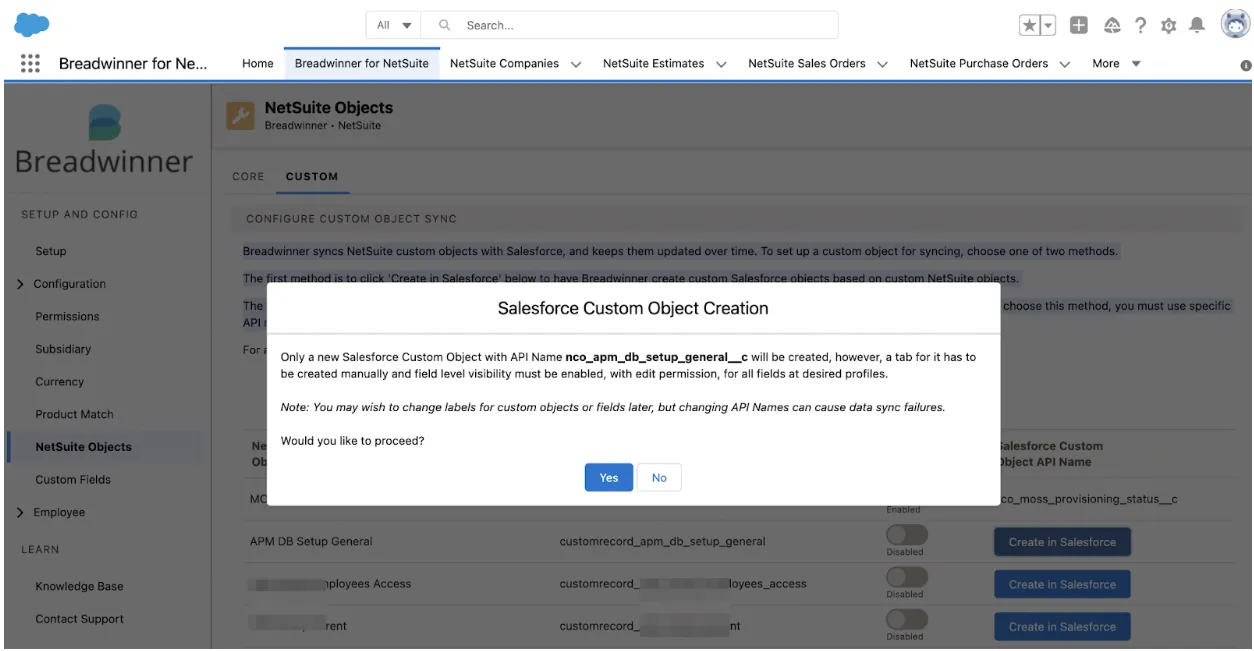The image size is (1254, 651).
Task: Expand the NetSuite Purchase Orders chevron
Action: click(1065, 64)
